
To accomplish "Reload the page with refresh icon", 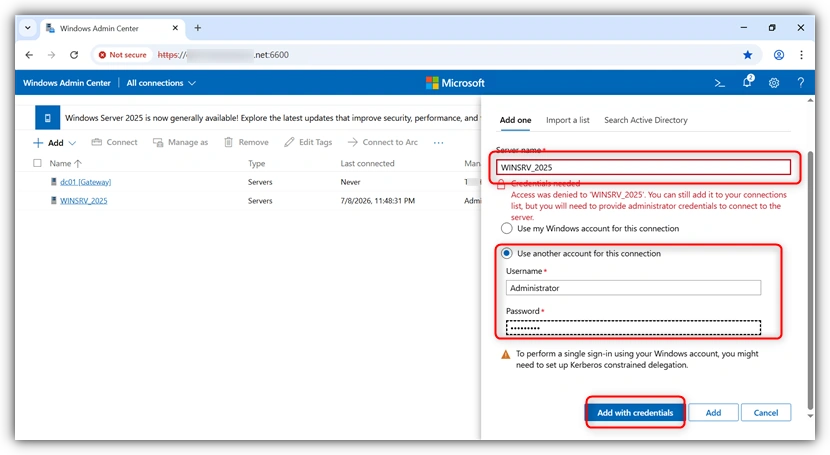I will pyautogui.click(x=74, y=54).
